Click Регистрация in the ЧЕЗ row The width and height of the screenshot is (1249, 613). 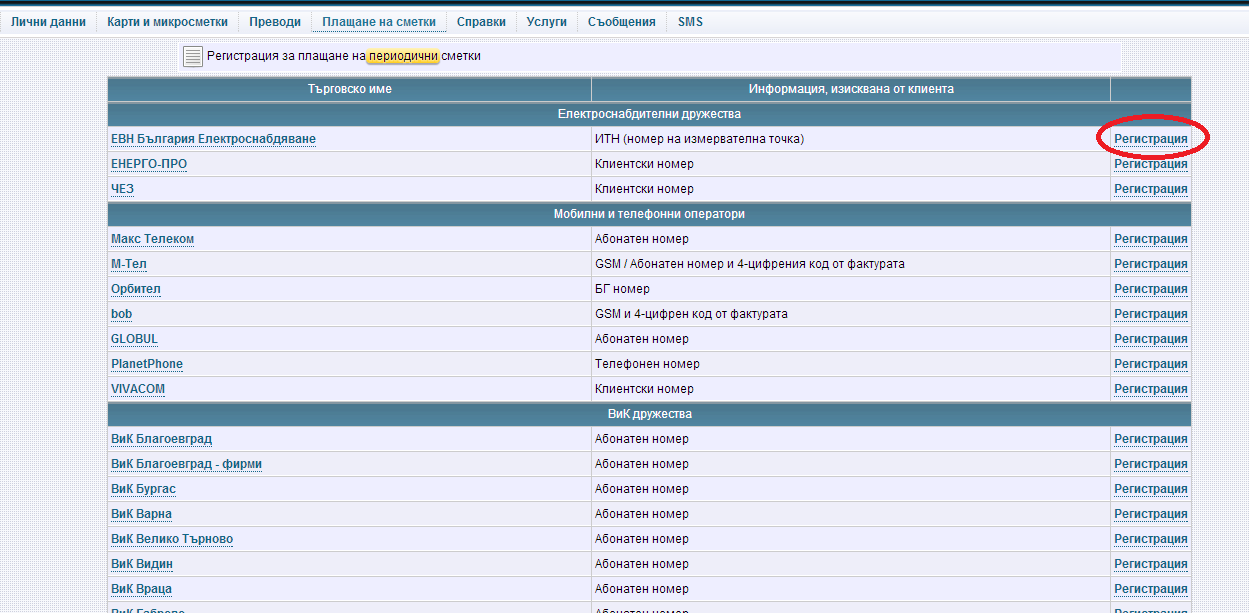pyautogui.click(x=1151, y=189)
